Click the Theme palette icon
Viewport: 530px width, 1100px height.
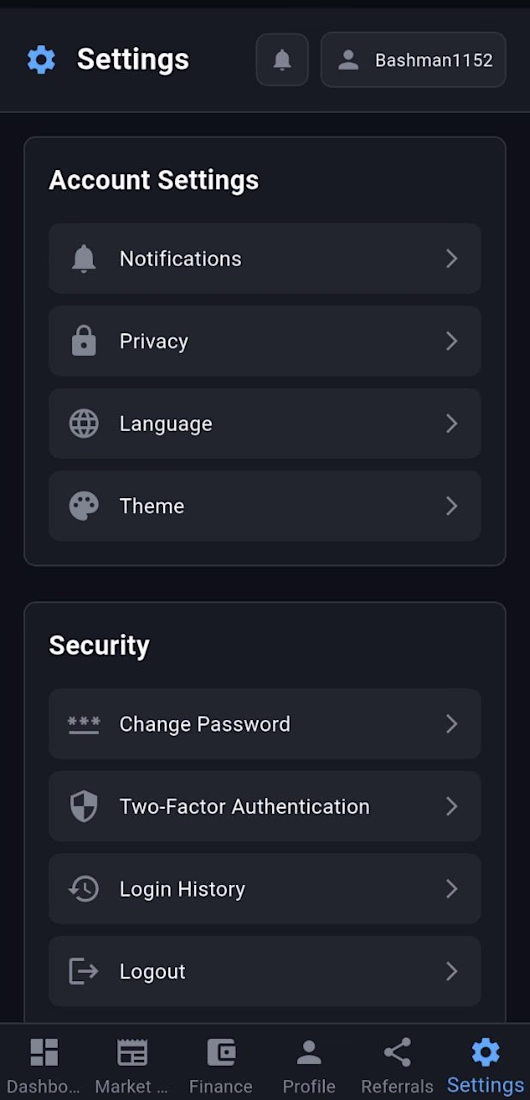84,506
